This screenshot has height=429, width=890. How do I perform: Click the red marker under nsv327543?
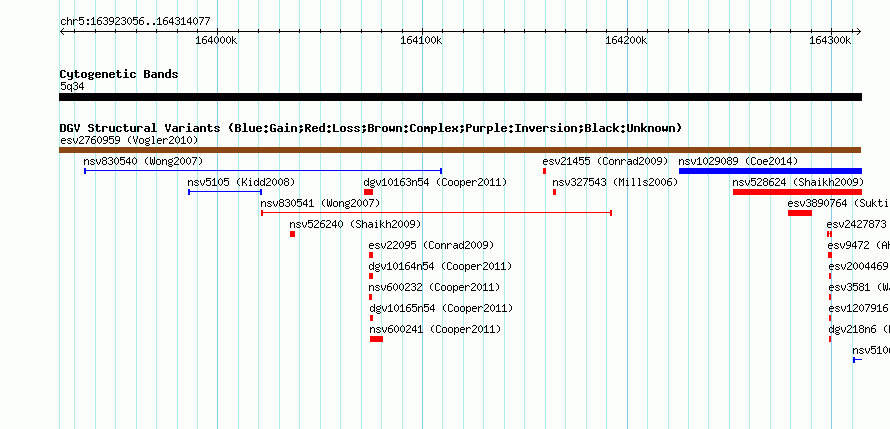pyautogui.click(x=555, y=192)
